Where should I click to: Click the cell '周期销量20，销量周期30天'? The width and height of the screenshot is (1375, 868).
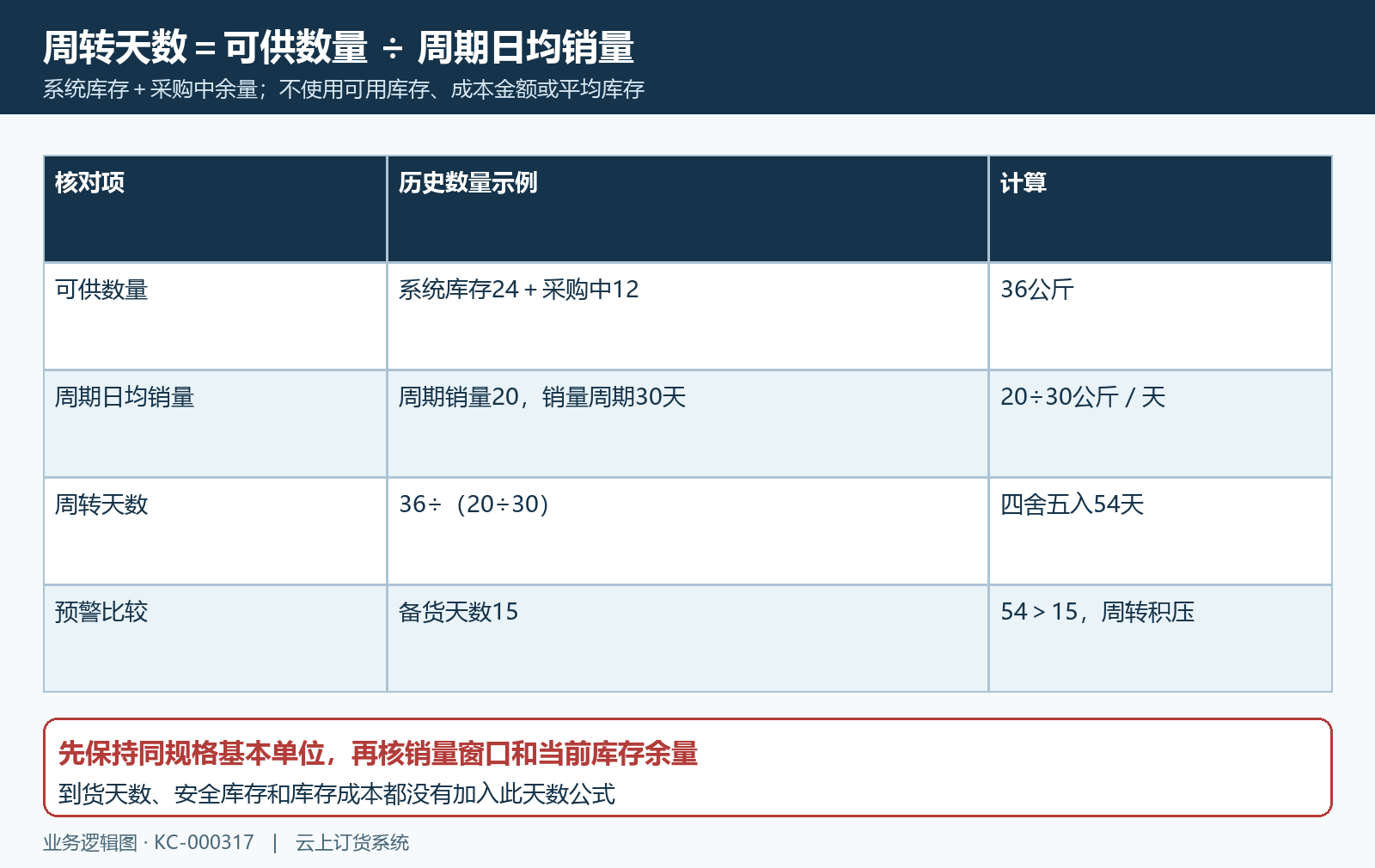pyautogui.click(x=687, y=424)
